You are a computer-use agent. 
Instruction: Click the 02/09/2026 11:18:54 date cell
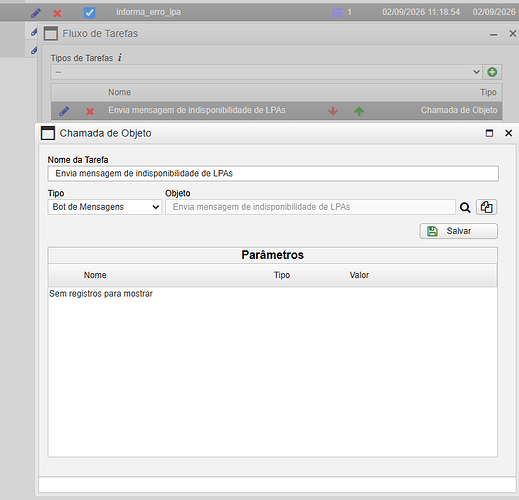tap(421, 12)
